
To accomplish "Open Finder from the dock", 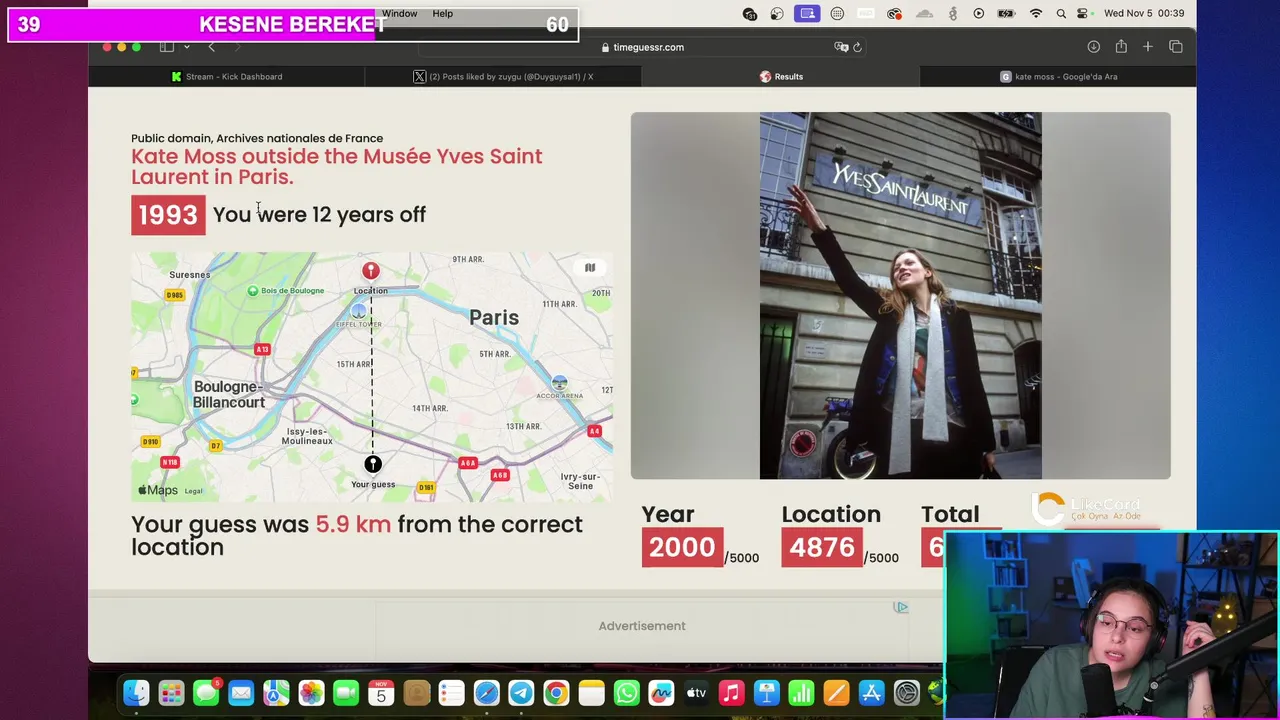I will click(x=136, y=692).
